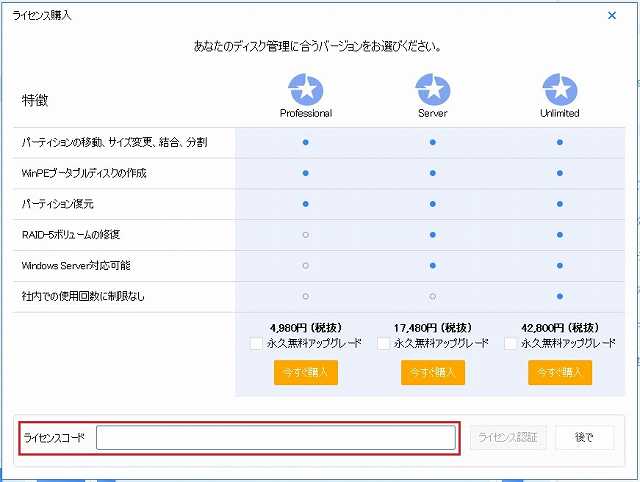Click the 後で button
Viewport: 640px width, 482px height.
pos(584,438)
